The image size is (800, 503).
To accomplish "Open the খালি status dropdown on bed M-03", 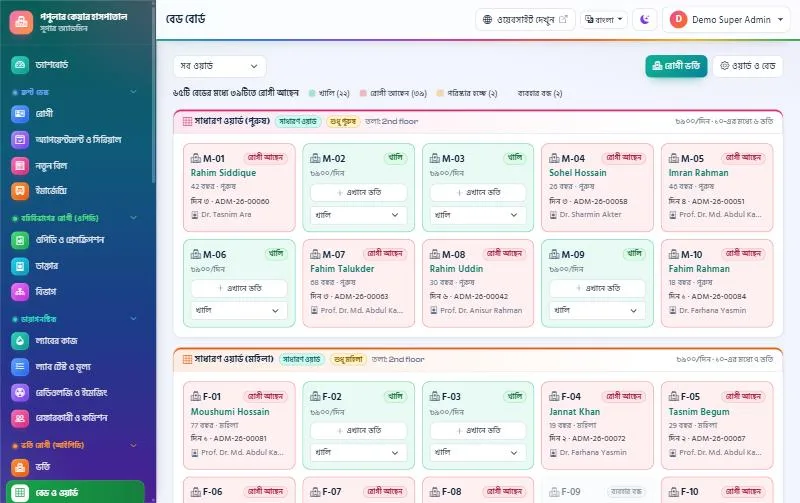I will 478,215.
